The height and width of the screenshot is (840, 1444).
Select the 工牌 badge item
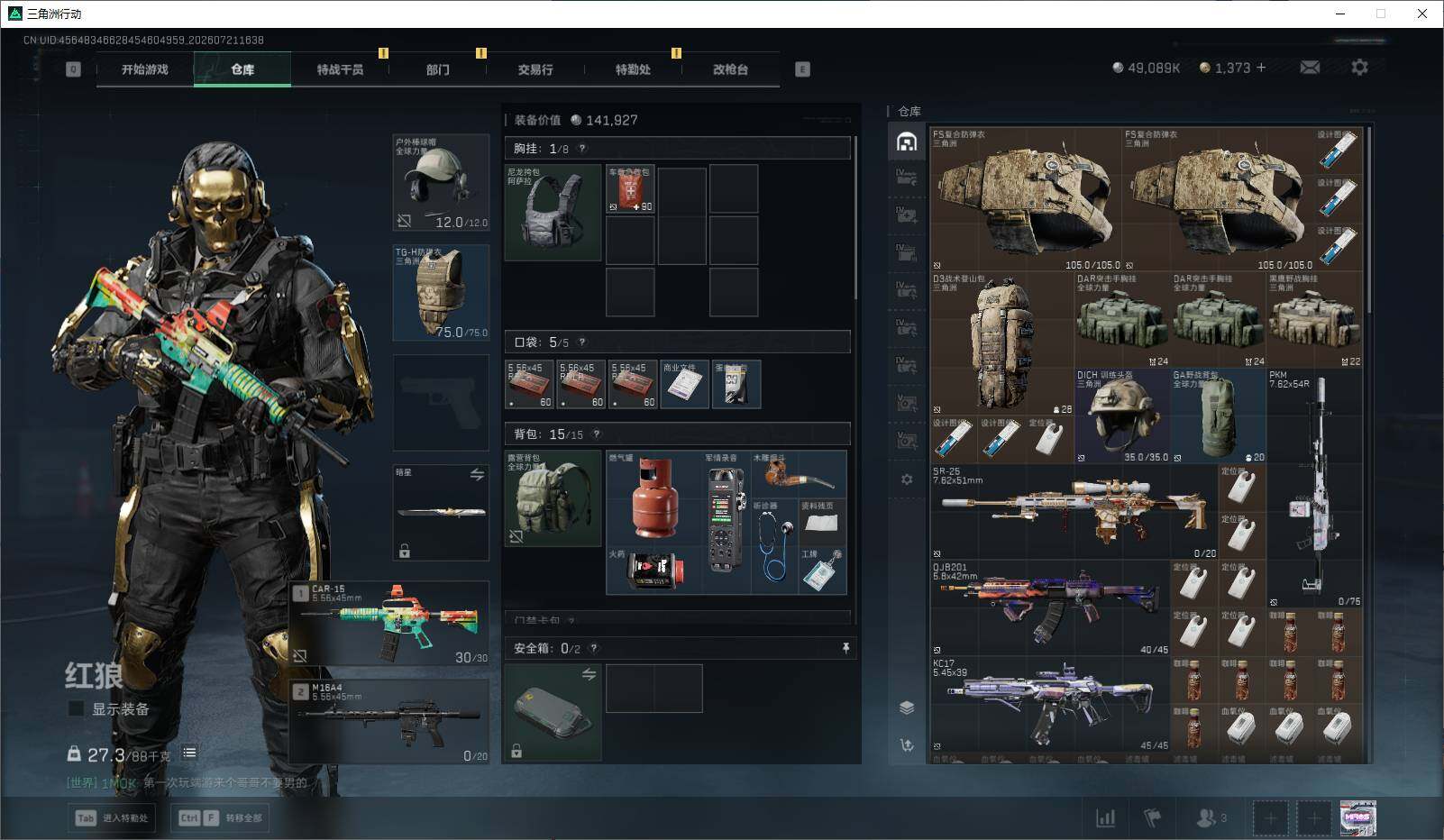point(822,571)
